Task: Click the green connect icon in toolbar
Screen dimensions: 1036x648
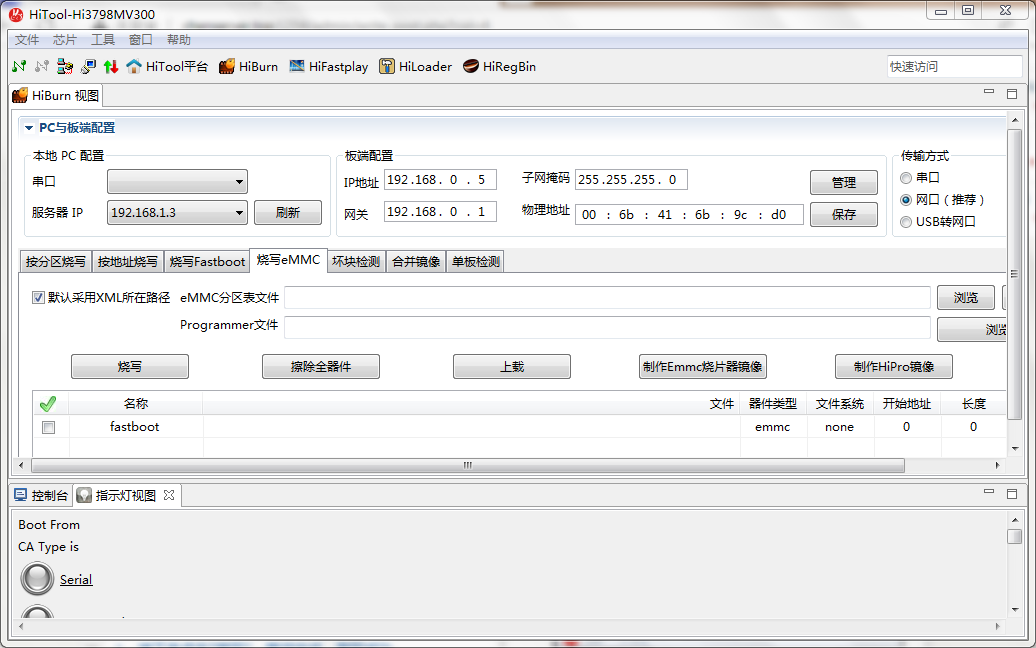Action: (x=19, y=67)
